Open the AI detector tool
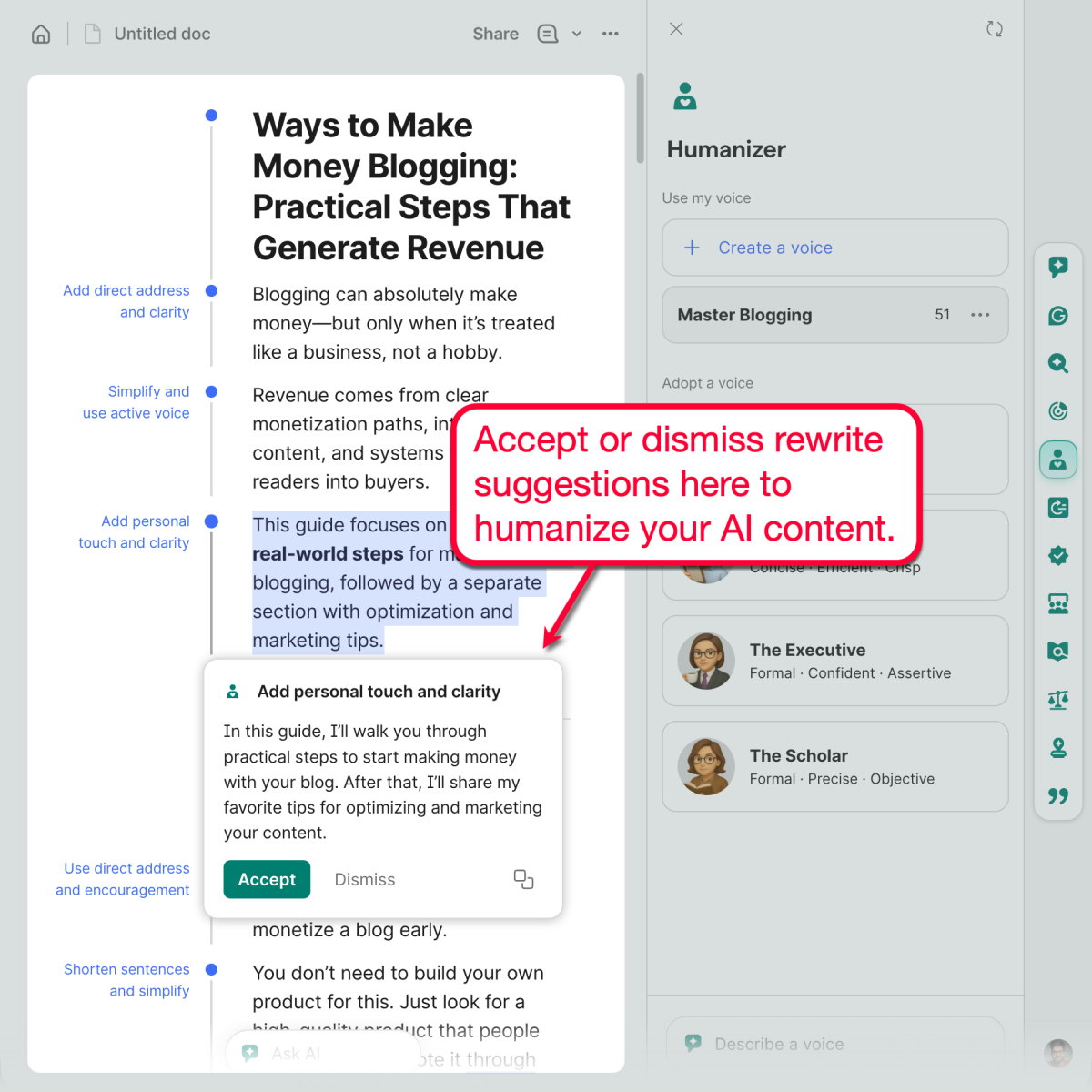 1058,363
